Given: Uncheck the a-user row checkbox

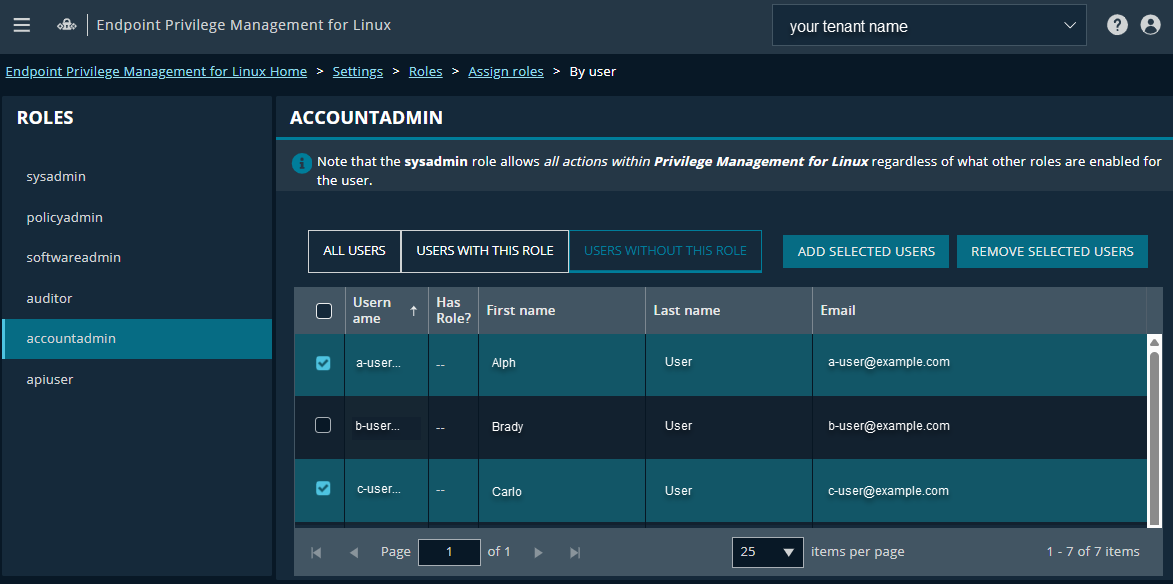Looking at the screenshot, I should [x=323, y=363].
